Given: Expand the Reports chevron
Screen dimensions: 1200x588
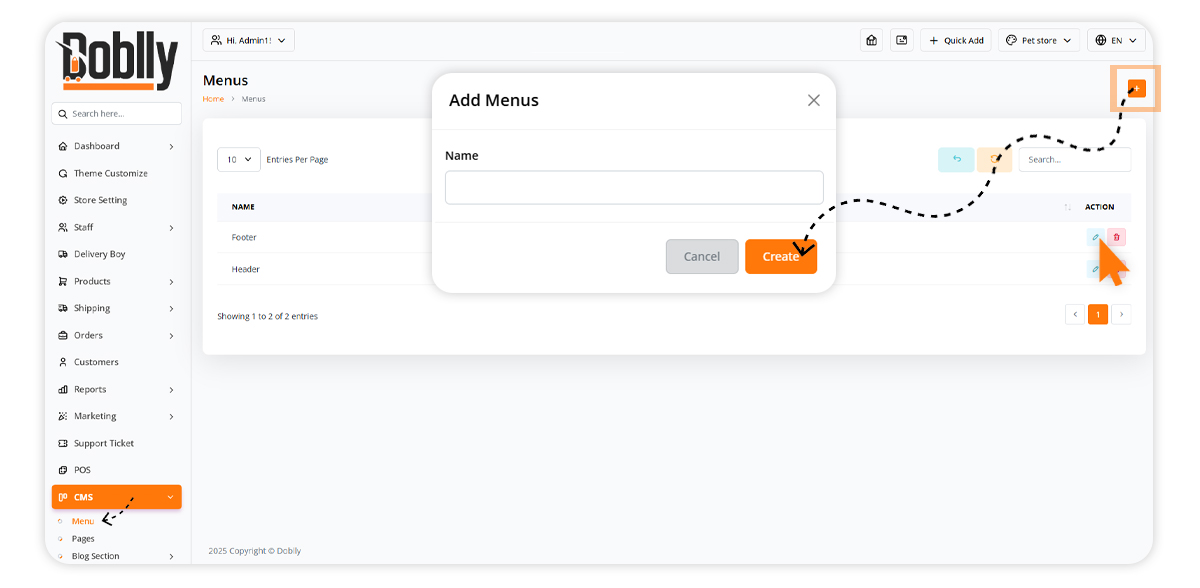Looking at the screenshot, I should (x=171, y=390).
